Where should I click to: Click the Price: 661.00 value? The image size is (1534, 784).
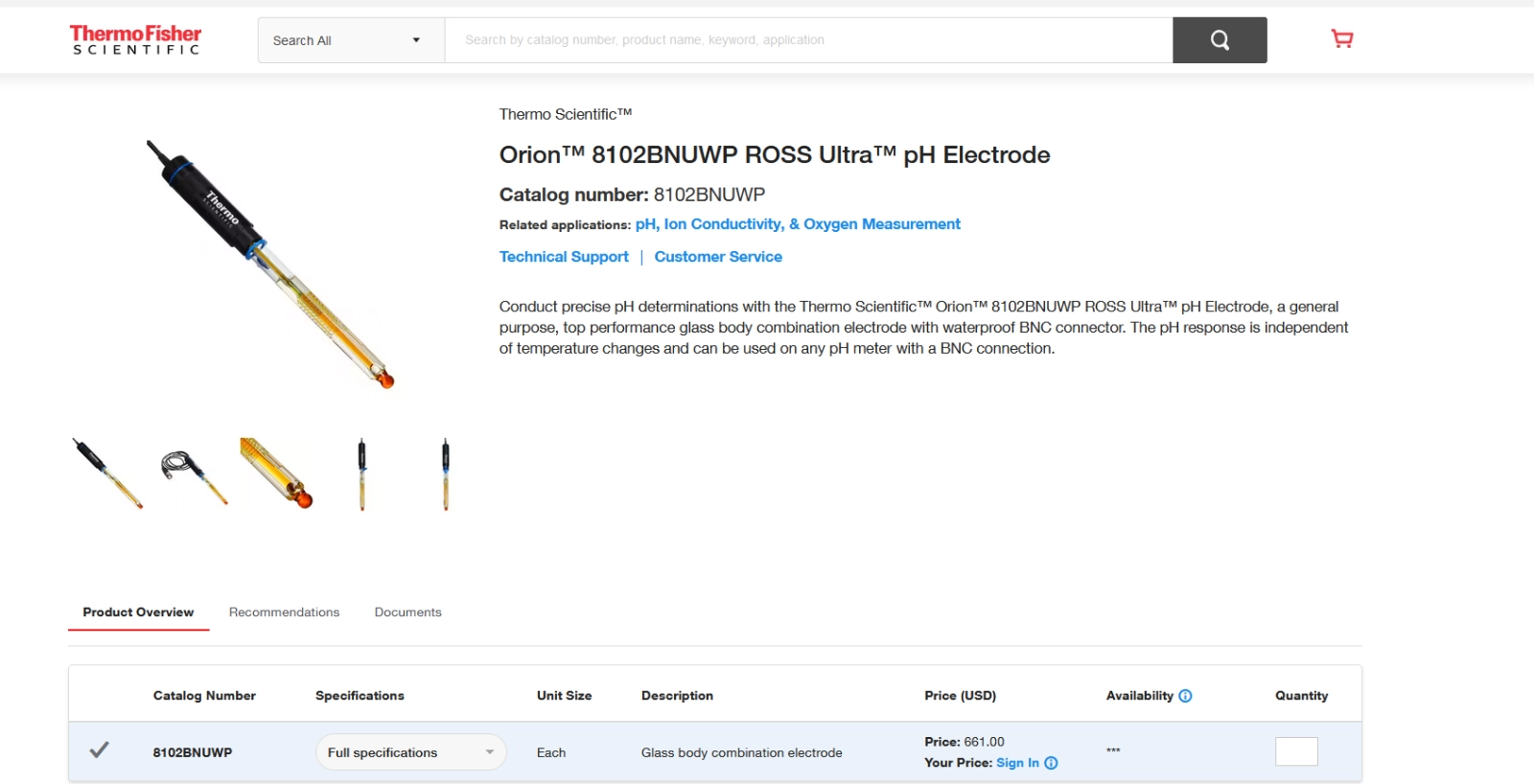[965, 742]
